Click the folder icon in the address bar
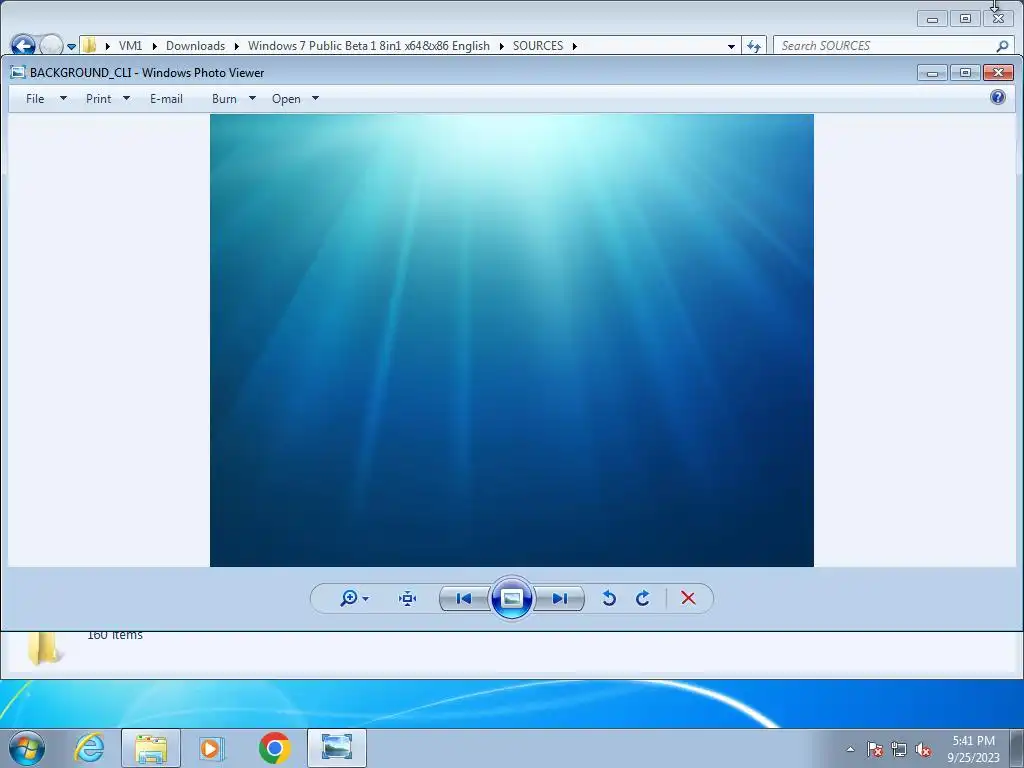 click(89, 46)
